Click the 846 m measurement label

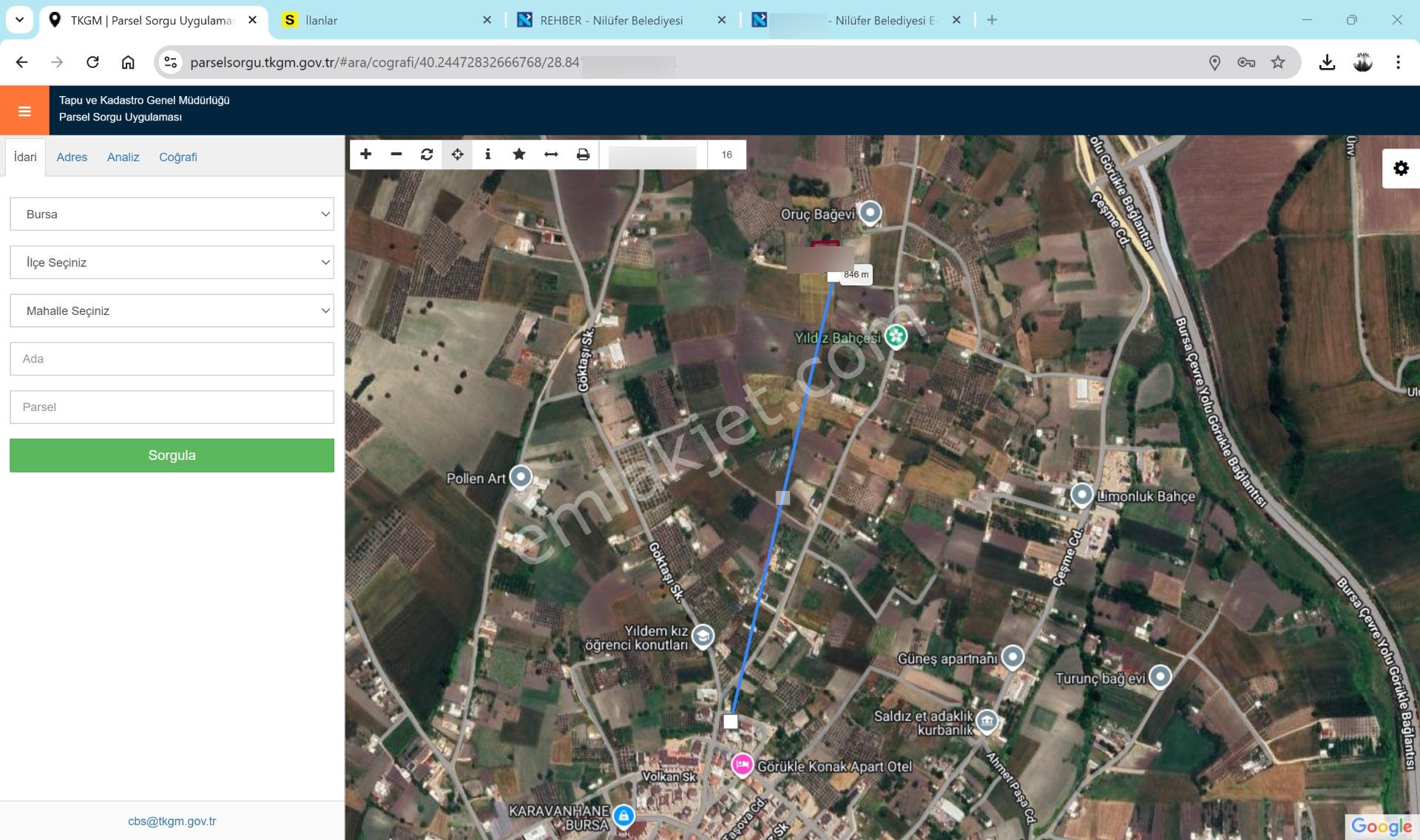click(x=856, y=274)
